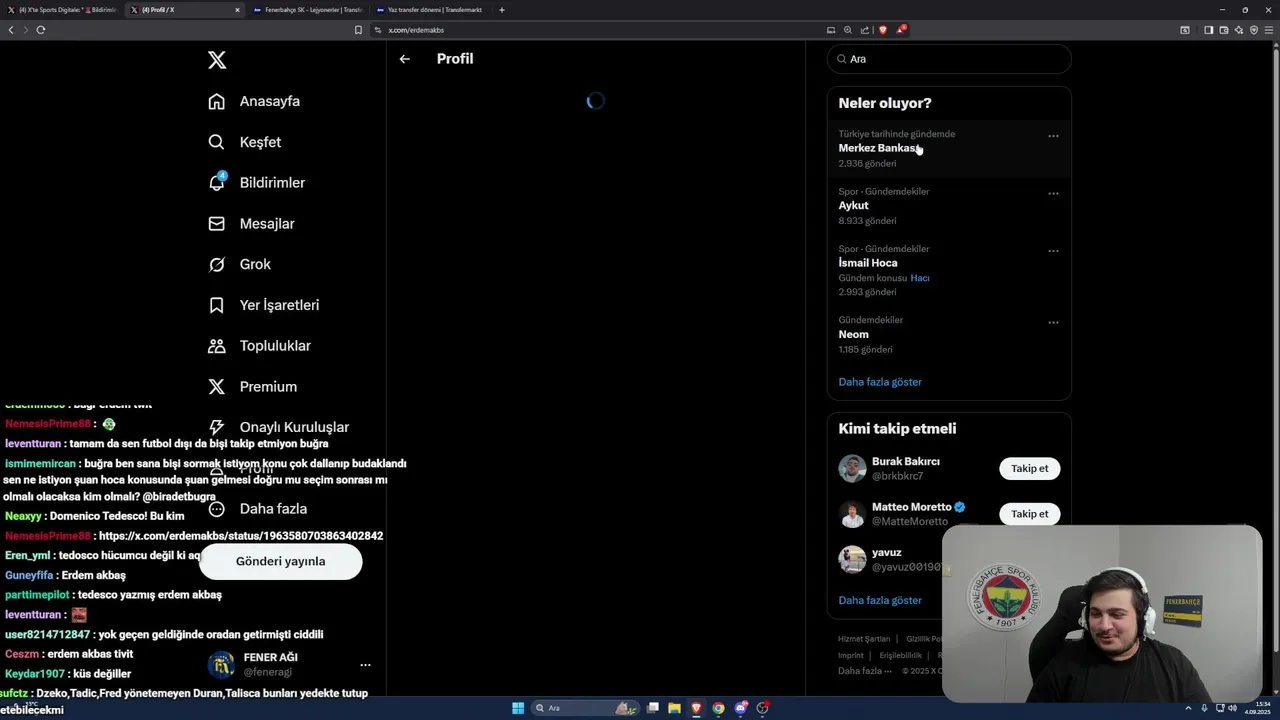Open Keşfet explore section
This screenshot has height=720, width=1280.
point(244,142)
